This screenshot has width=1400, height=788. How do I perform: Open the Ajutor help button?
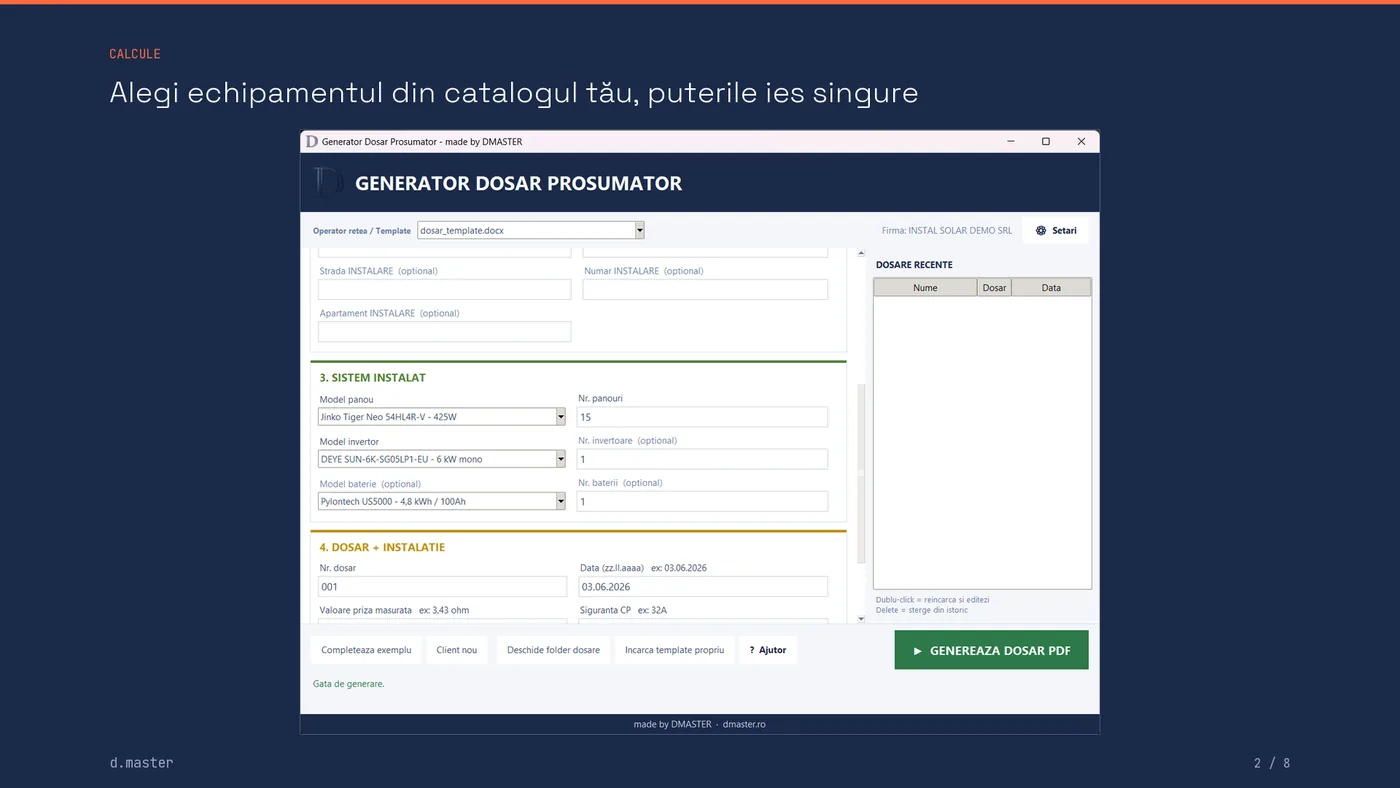coord(768,650)
